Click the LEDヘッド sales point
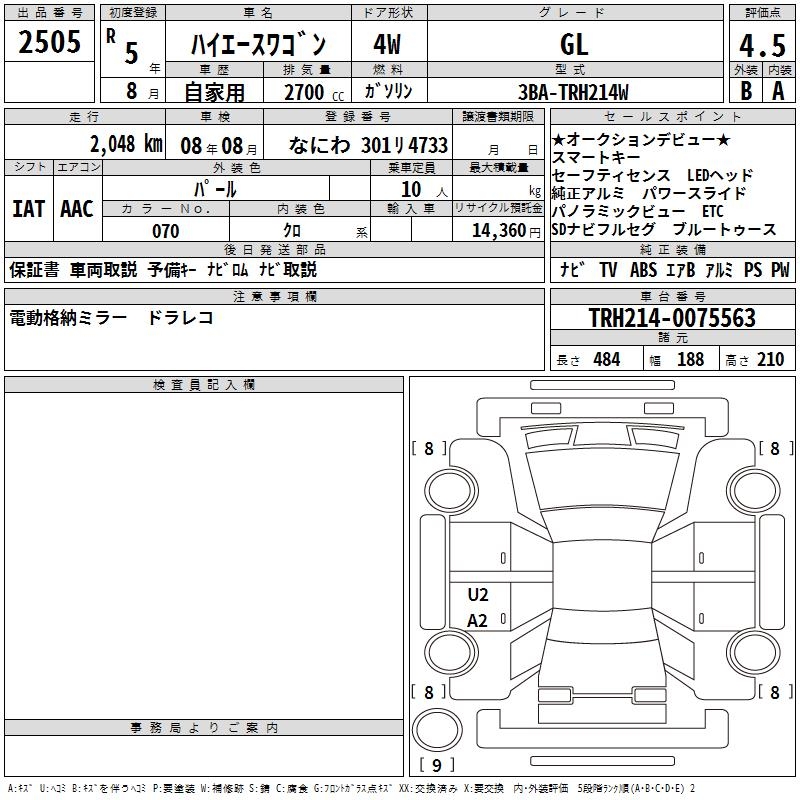The height and width of the screenshot is (800, 800). pos(720,175)
